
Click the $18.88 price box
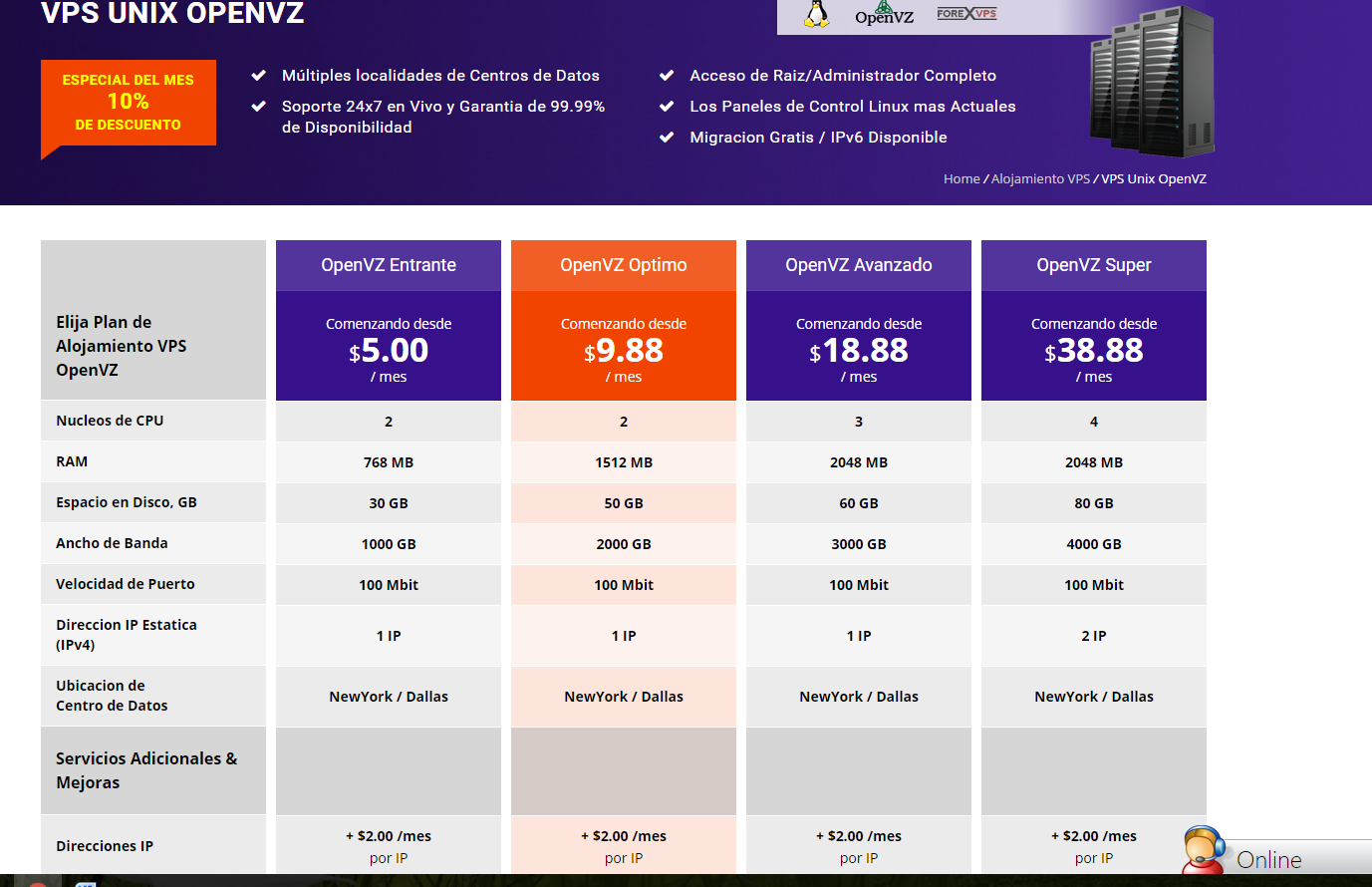859,346
